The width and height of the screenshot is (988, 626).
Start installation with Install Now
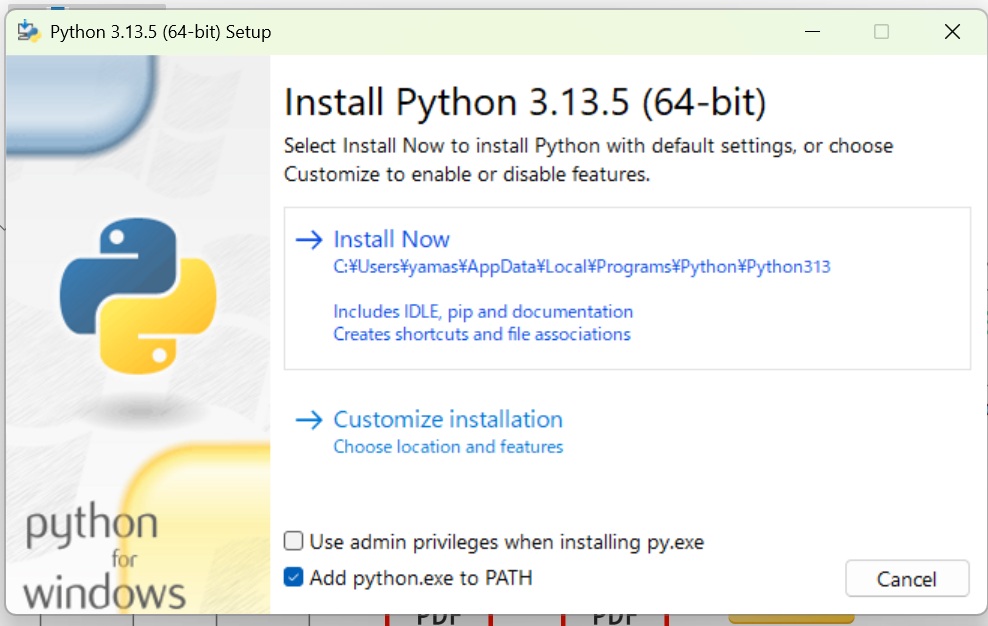tap(391, 240)
